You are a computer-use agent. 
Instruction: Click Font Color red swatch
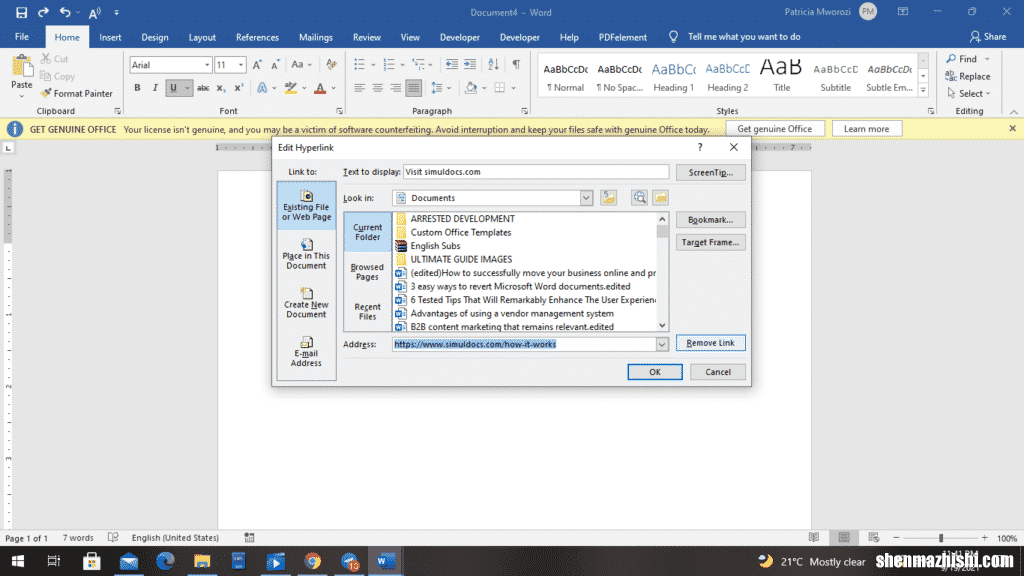[x=320, y=88]
